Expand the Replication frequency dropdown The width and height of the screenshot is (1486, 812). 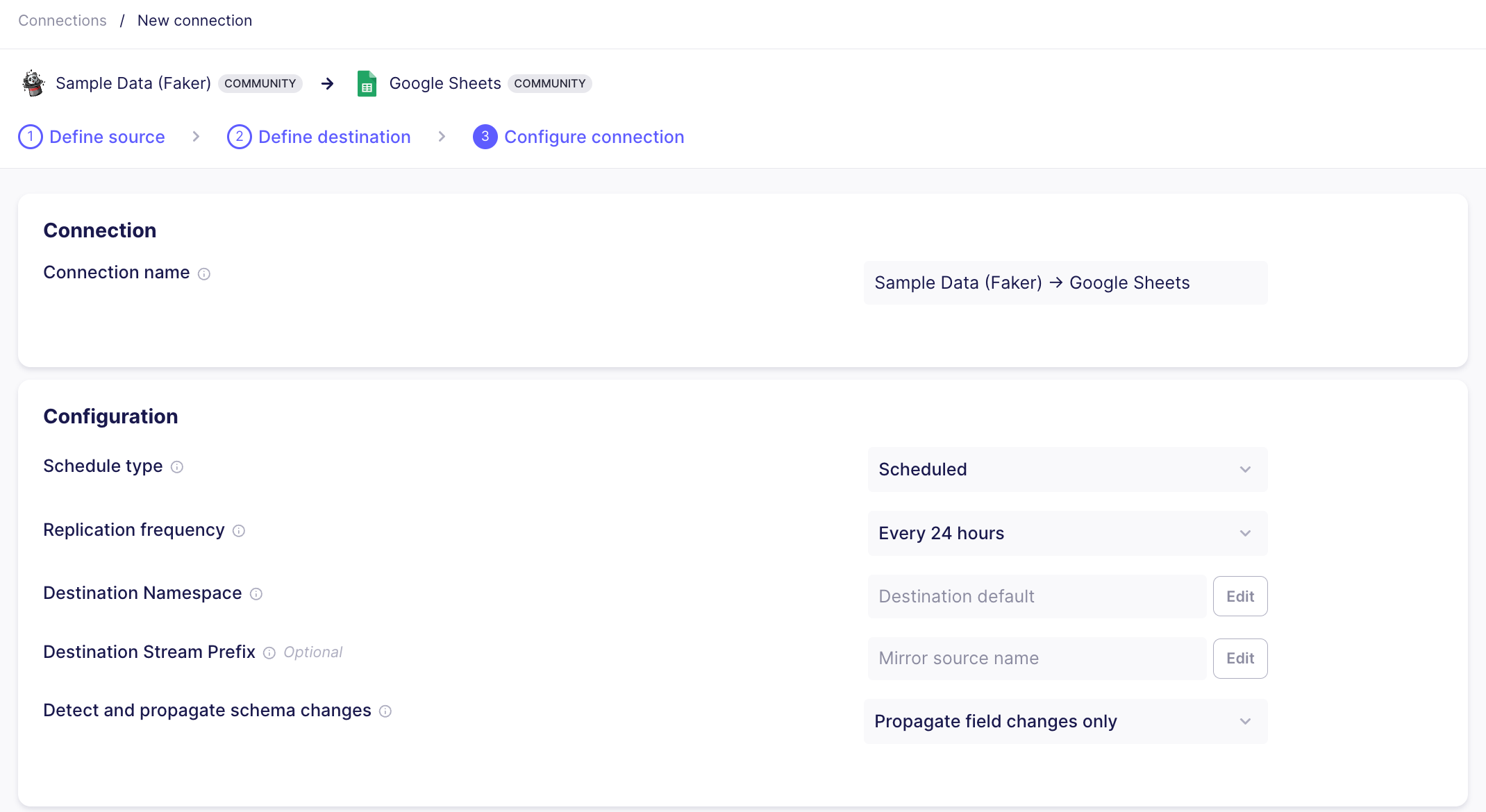1067,533
